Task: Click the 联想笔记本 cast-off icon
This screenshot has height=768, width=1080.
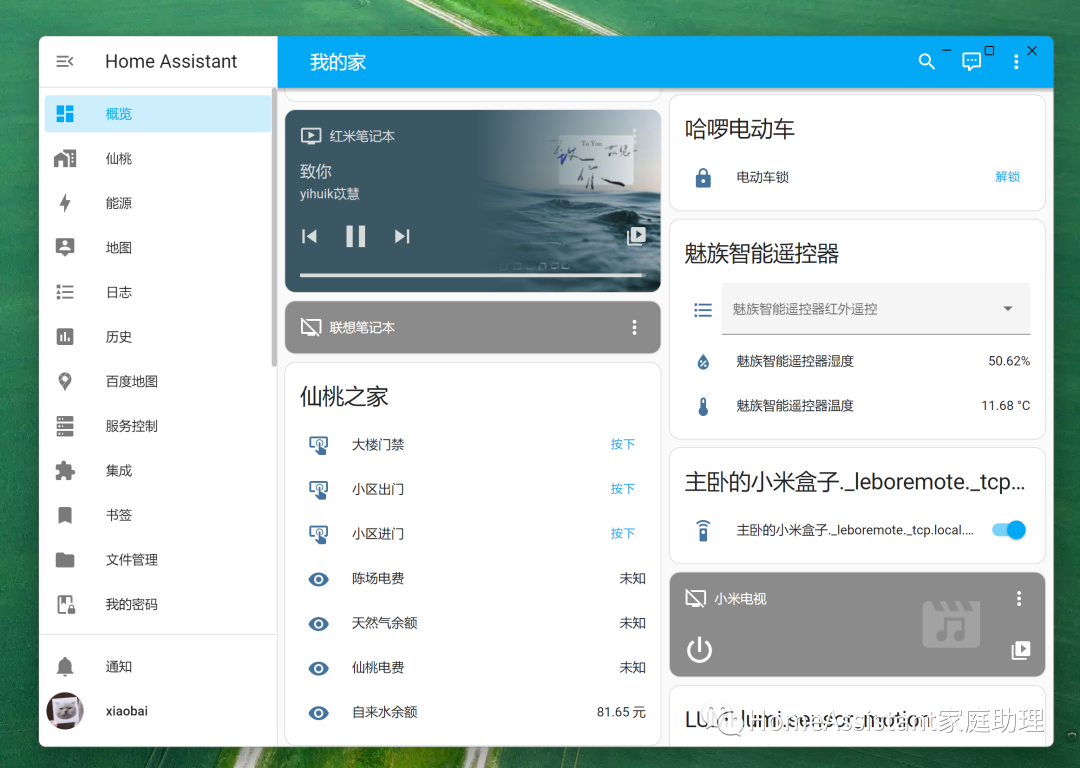Action: tap(311, 327)
